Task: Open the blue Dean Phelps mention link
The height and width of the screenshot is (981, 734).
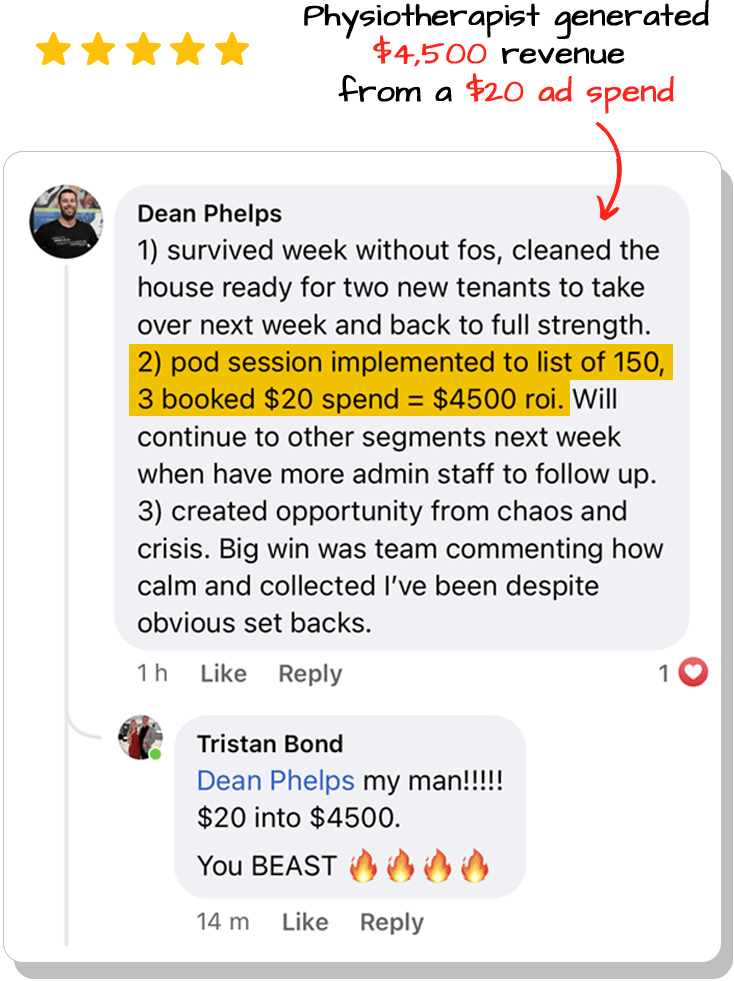Action: (276, 781)
